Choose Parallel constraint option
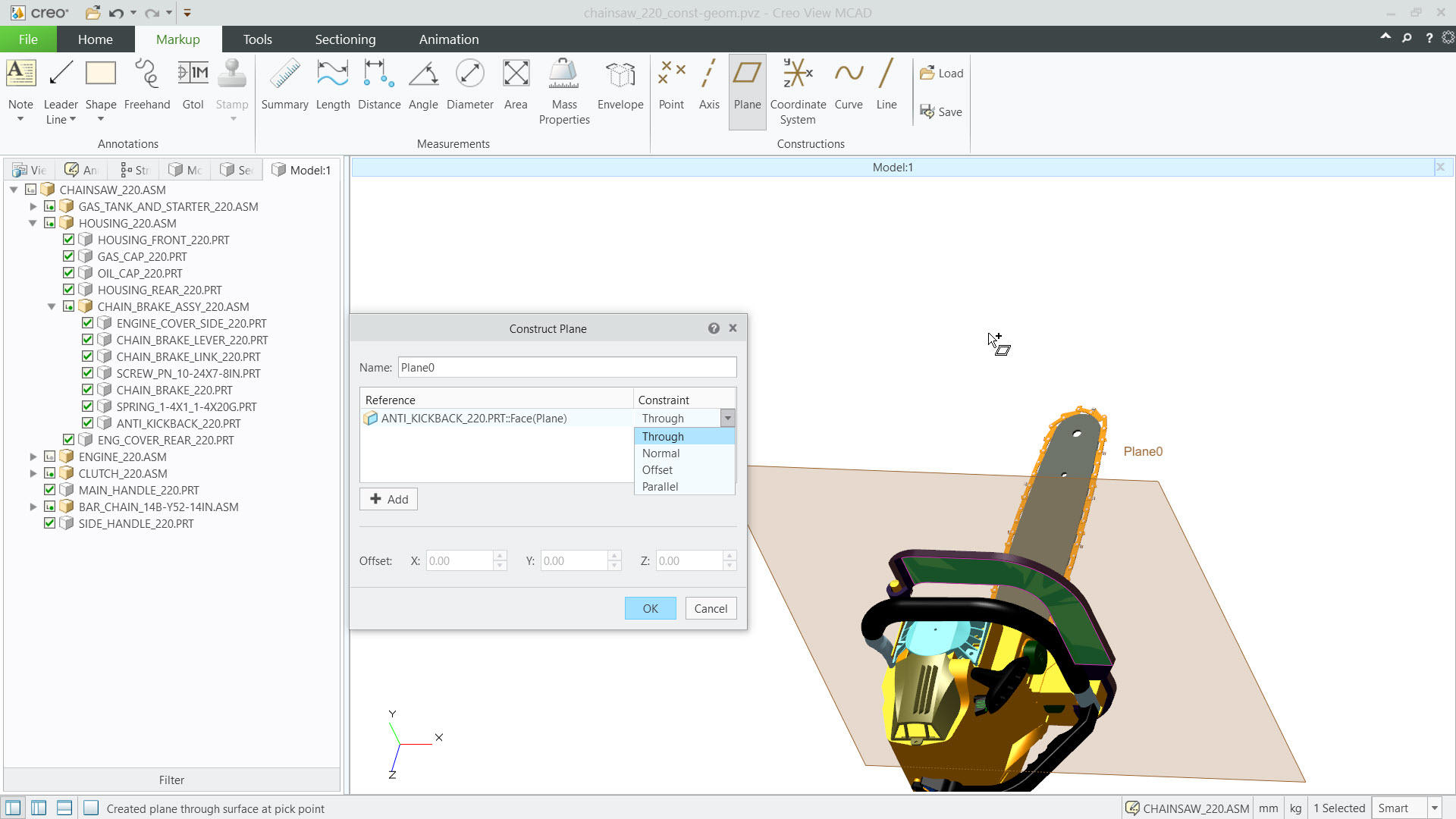The image size is (1456, 819). (x=684, y=487)
